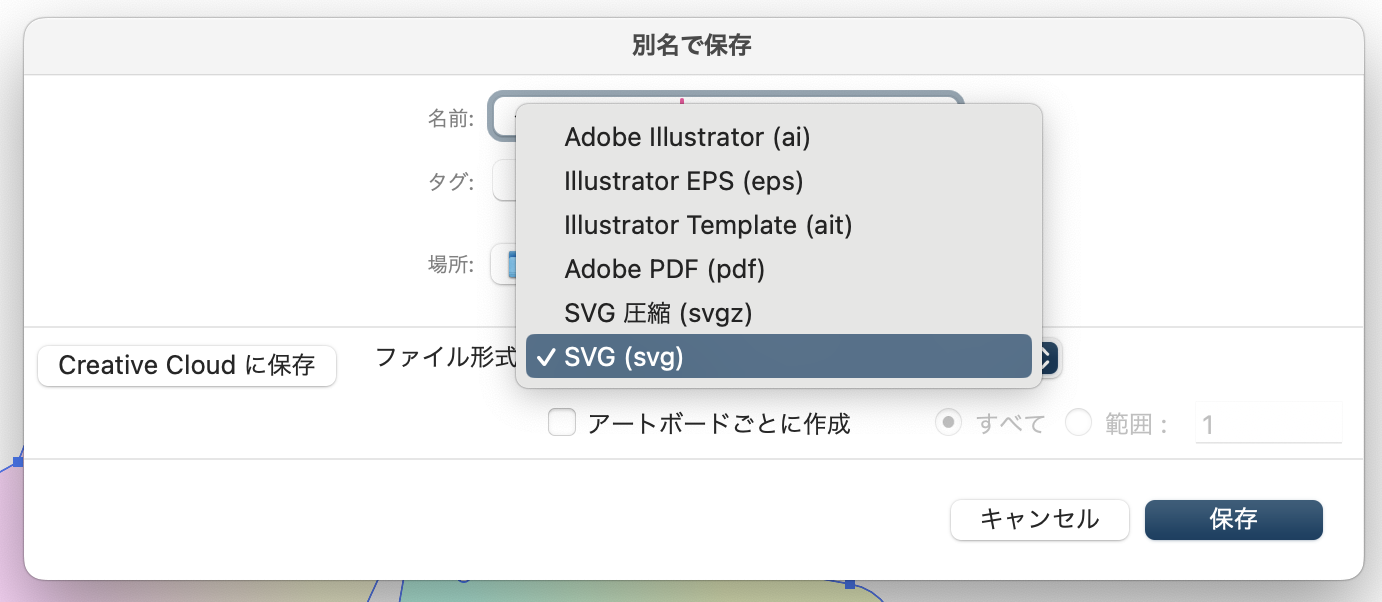Choose SVG 圧縮 (svgz) option

point(778,312)
